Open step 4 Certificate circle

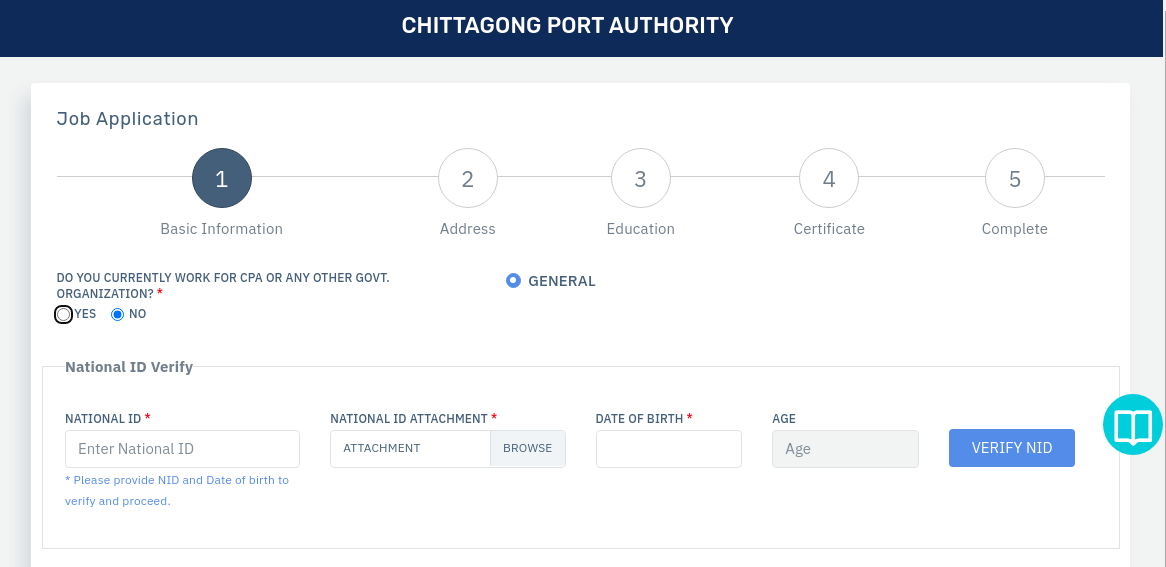click(x=829, y=178)
